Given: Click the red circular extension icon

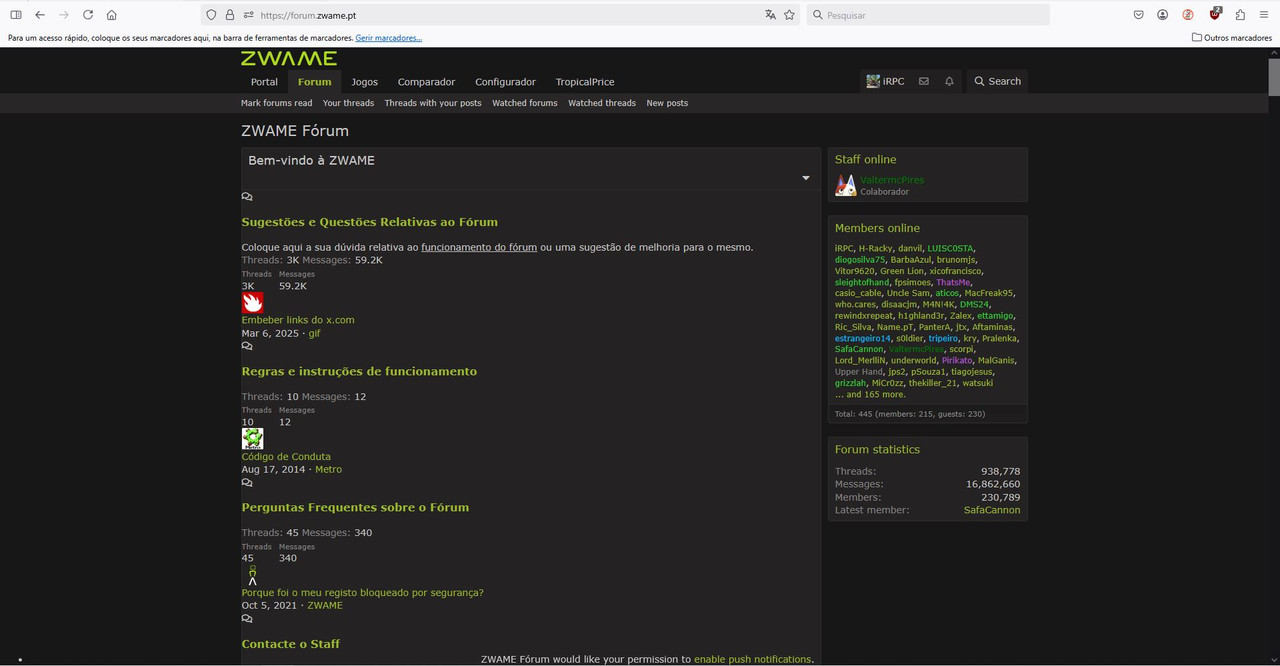Looking at the screenshot, I should pos(1188,15).
